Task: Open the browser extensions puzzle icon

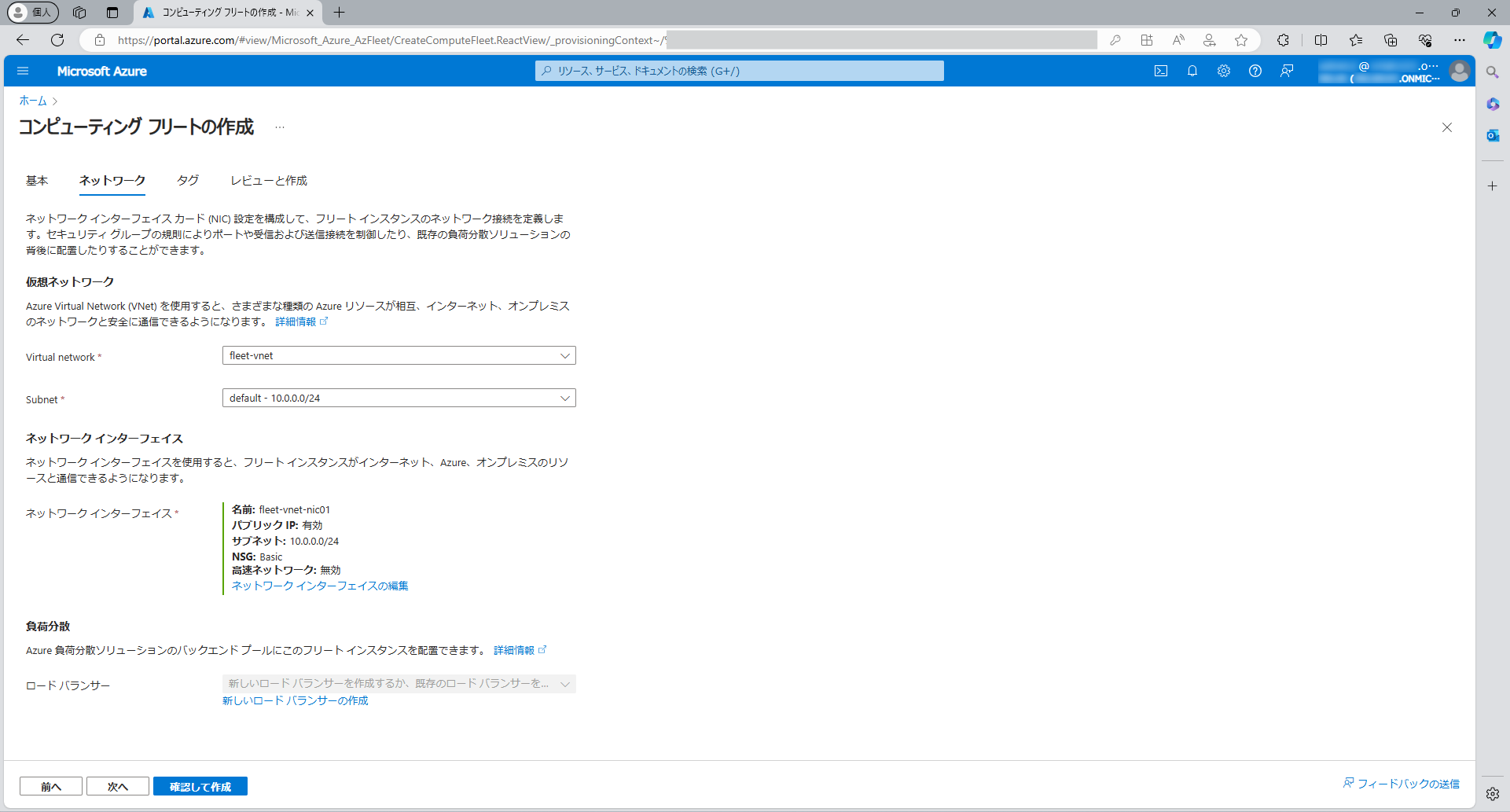Action: tap(1284, 40)
